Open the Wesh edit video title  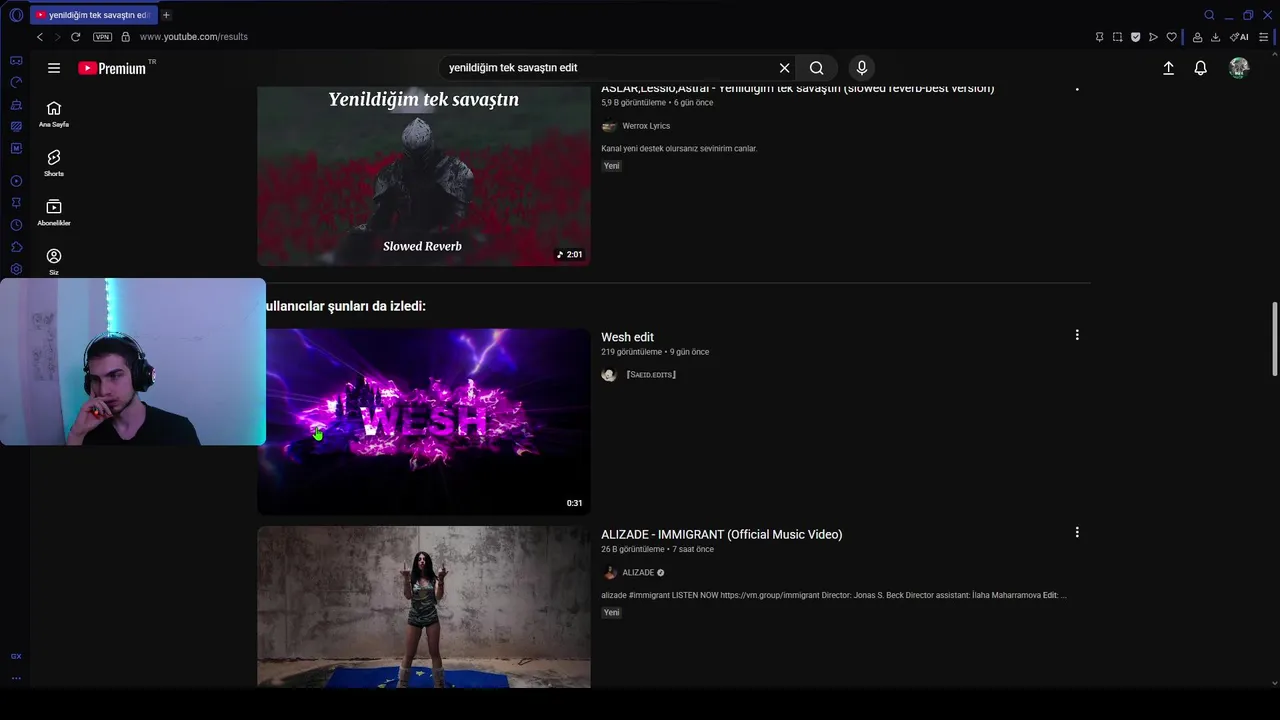click(x=627, y=337)
